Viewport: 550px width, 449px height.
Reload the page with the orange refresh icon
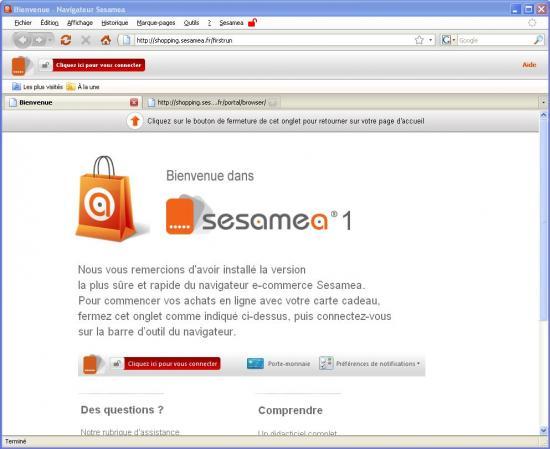pyautogui.click(x=66, y=40)
